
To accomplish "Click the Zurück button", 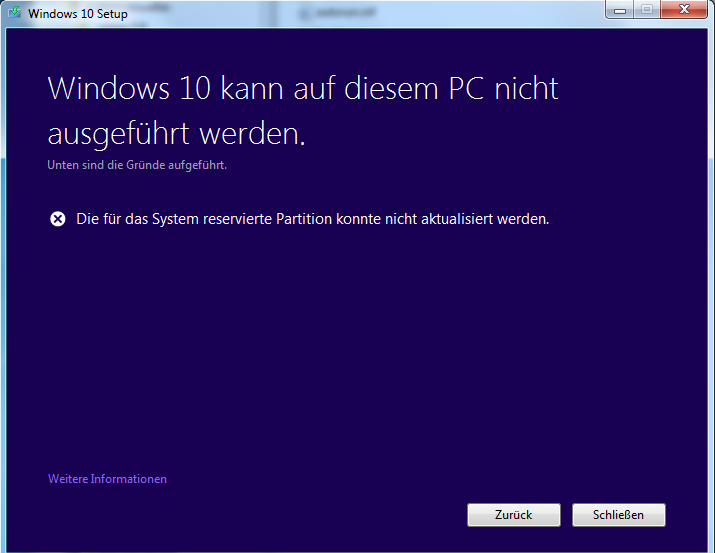I will point(513,515).
